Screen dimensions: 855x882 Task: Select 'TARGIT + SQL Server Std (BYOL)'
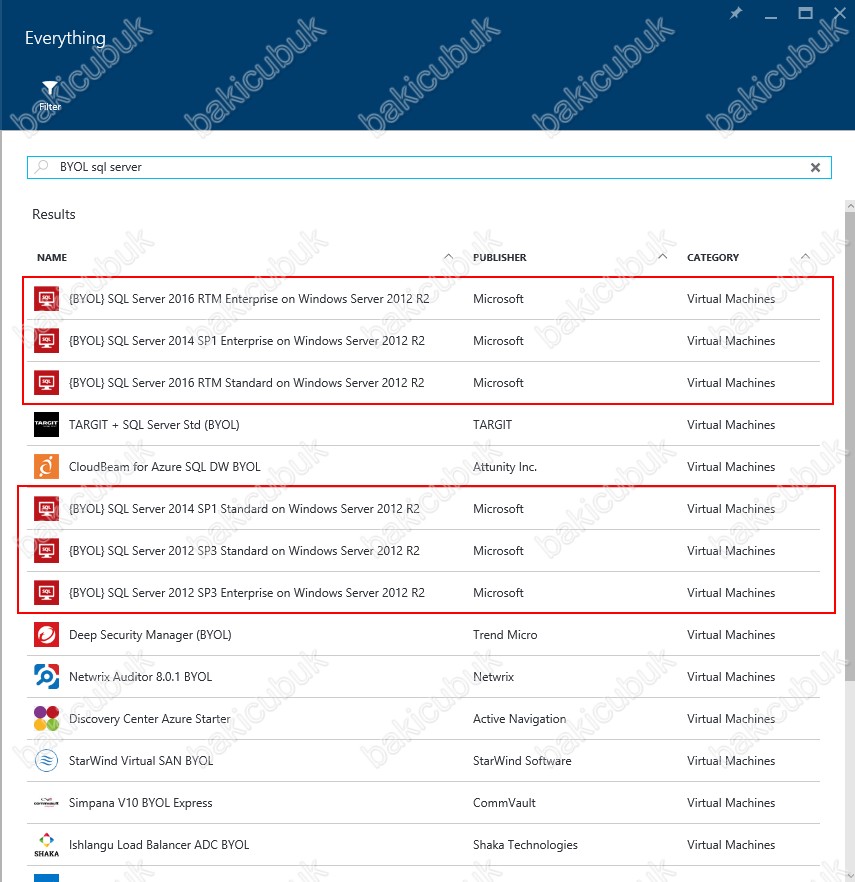154,425
